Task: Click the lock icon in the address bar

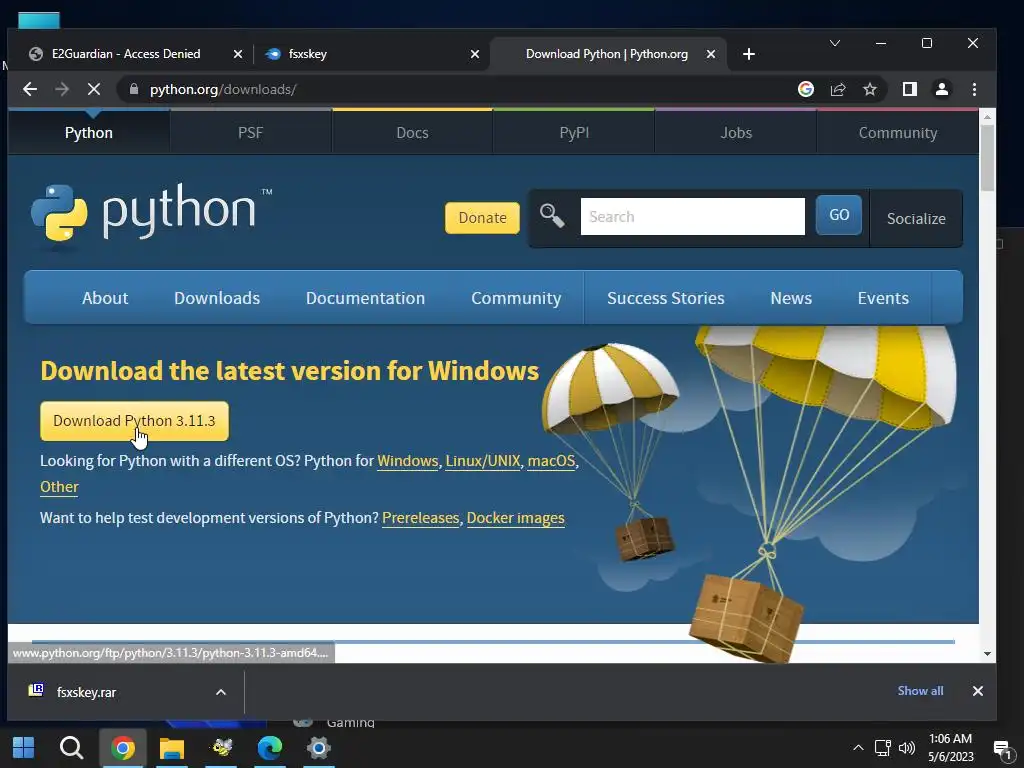Action: tap(134, 89)
